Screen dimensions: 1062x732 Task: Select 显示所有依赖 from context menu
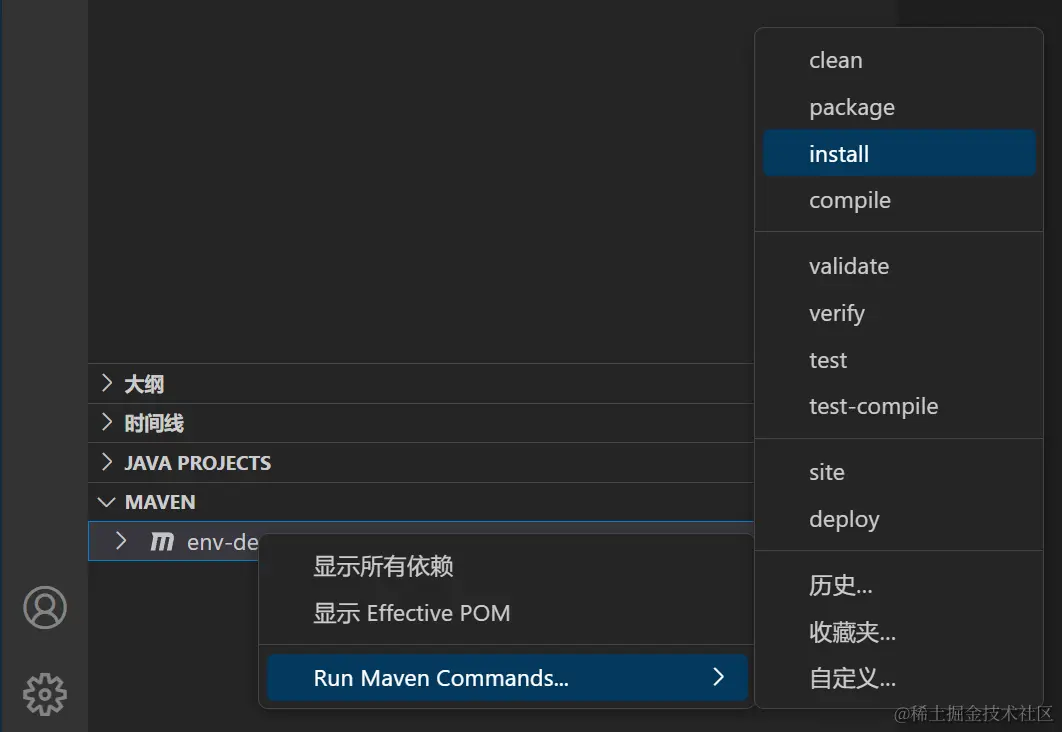click(383, 567)
